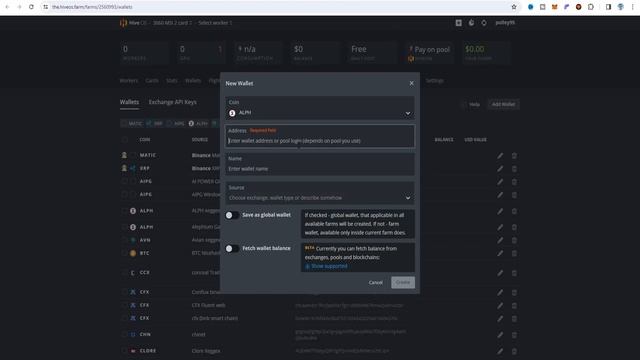Switch to the Wallets sub-tab

pos(129,102)
